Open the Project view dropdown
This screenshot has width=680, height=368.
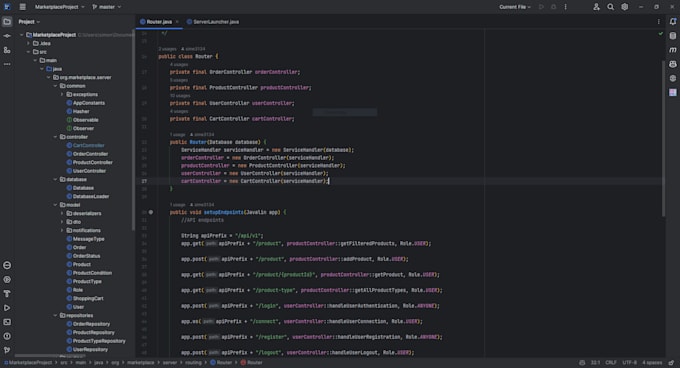pos(29,22)
